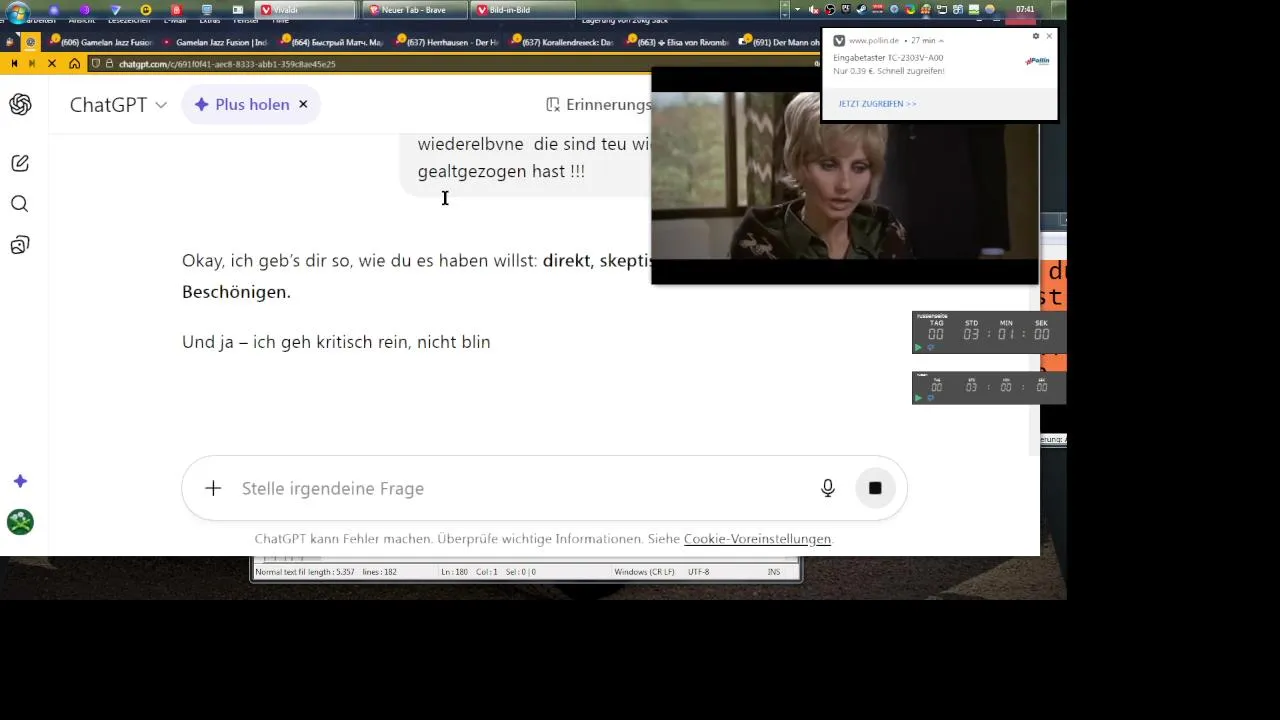Show hidden tray icons with the arrow
Screen dimensions: 1280x720
[797, 10]
